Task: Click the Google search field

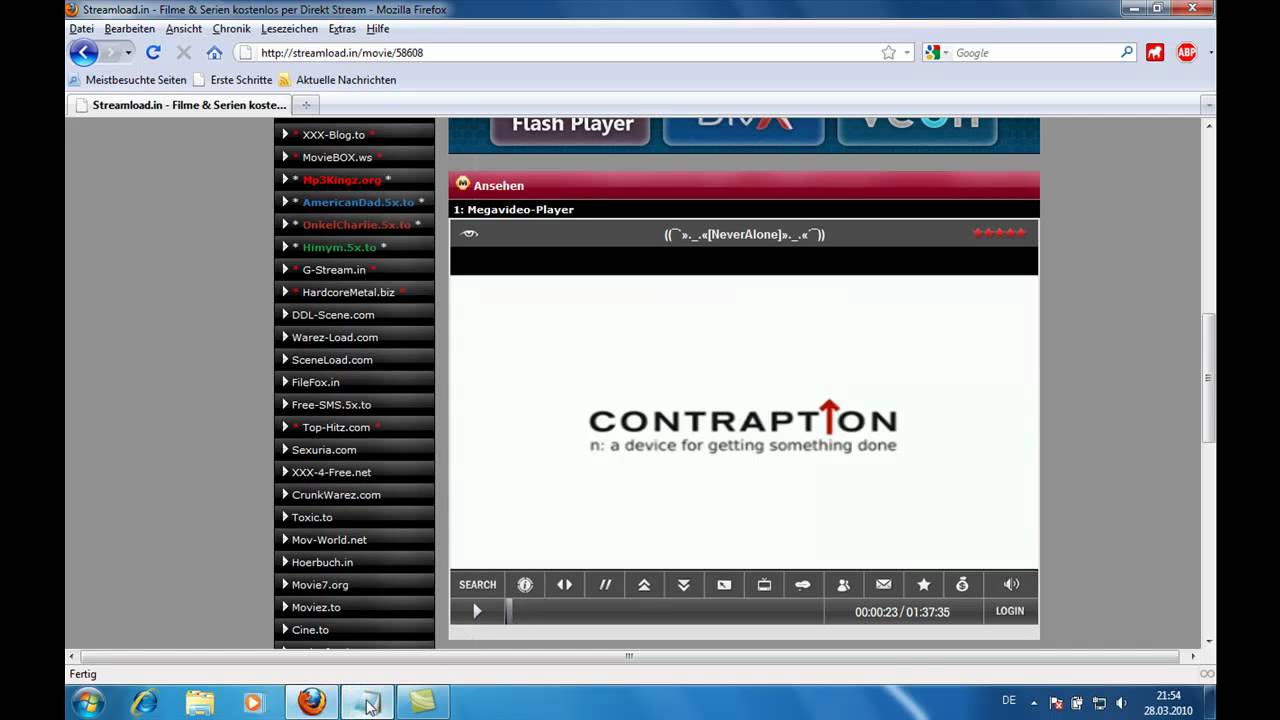Action: tap(1035, 52)
